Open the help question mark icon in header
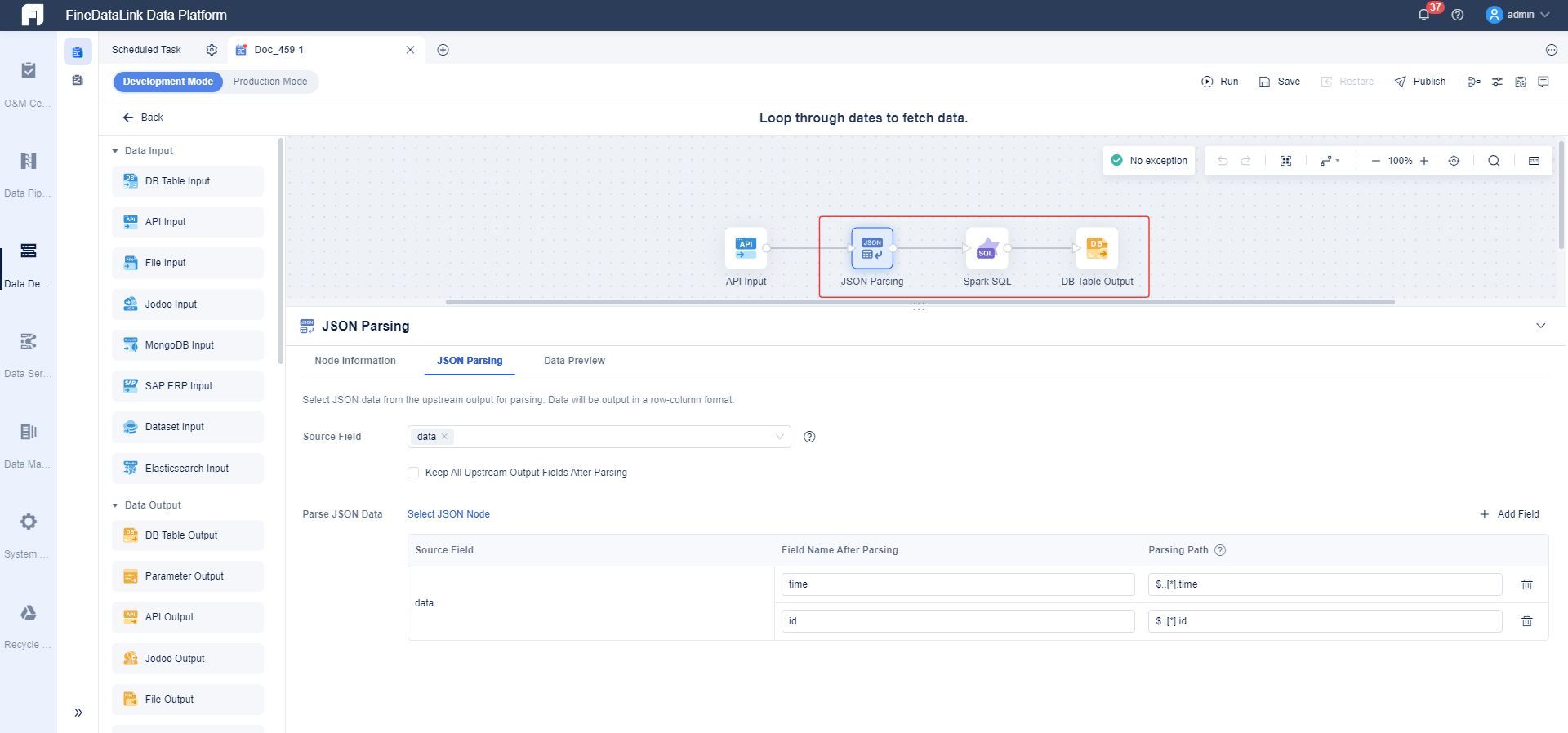The height and width of the screenshot is (733, 1568). (1458, 15)
